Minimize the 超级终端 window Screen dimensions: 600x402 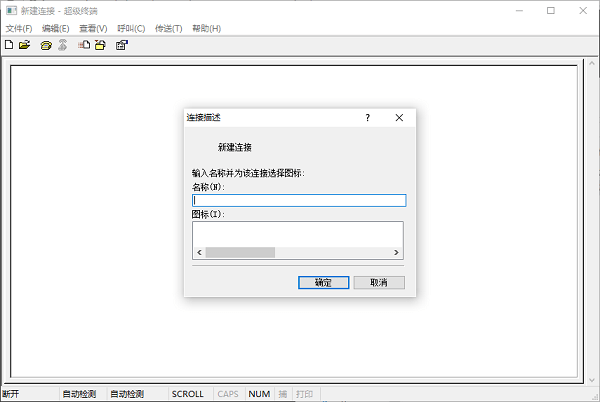tap(519, 11)
